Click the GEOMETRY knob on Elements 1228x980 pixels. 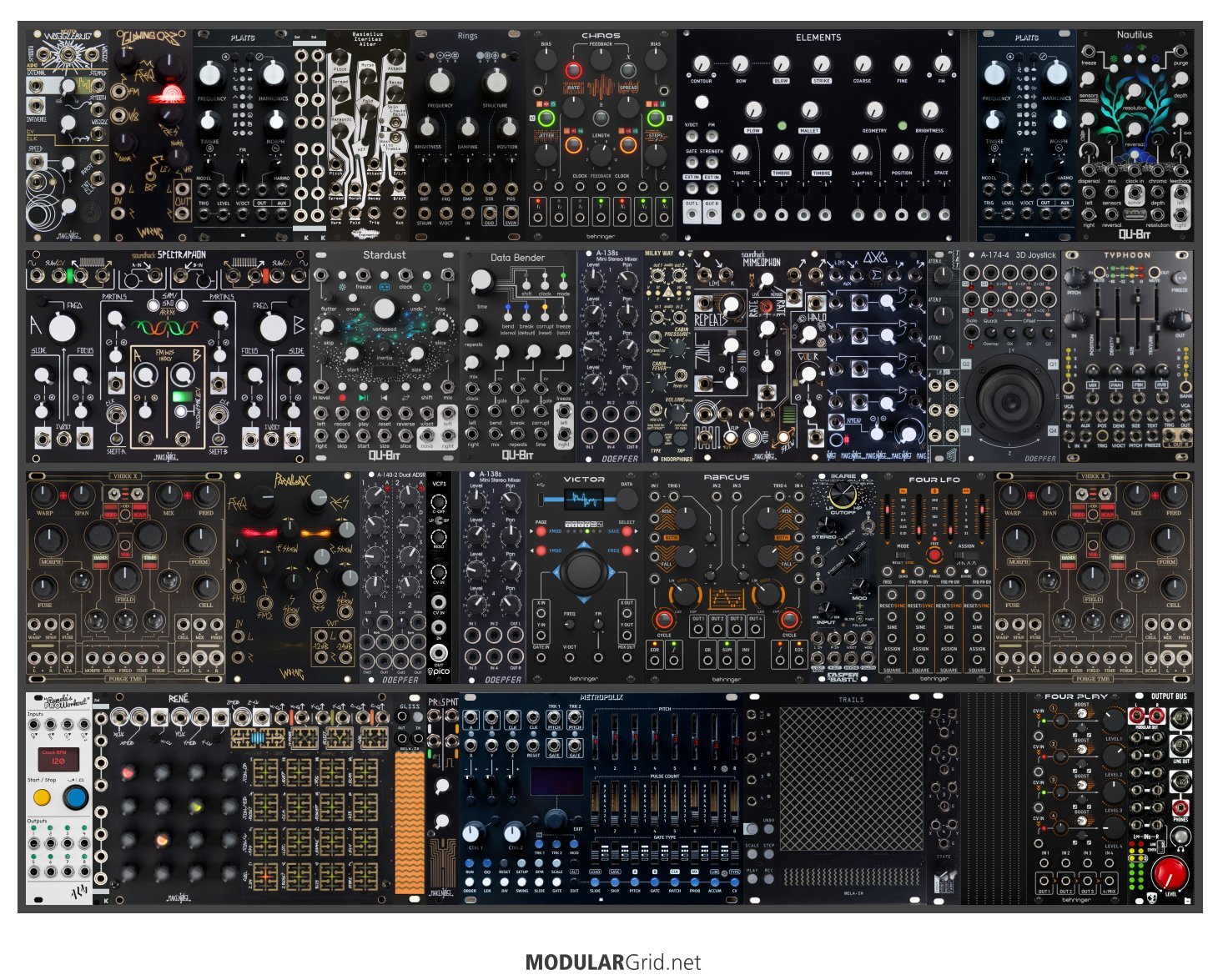(873, 111)
